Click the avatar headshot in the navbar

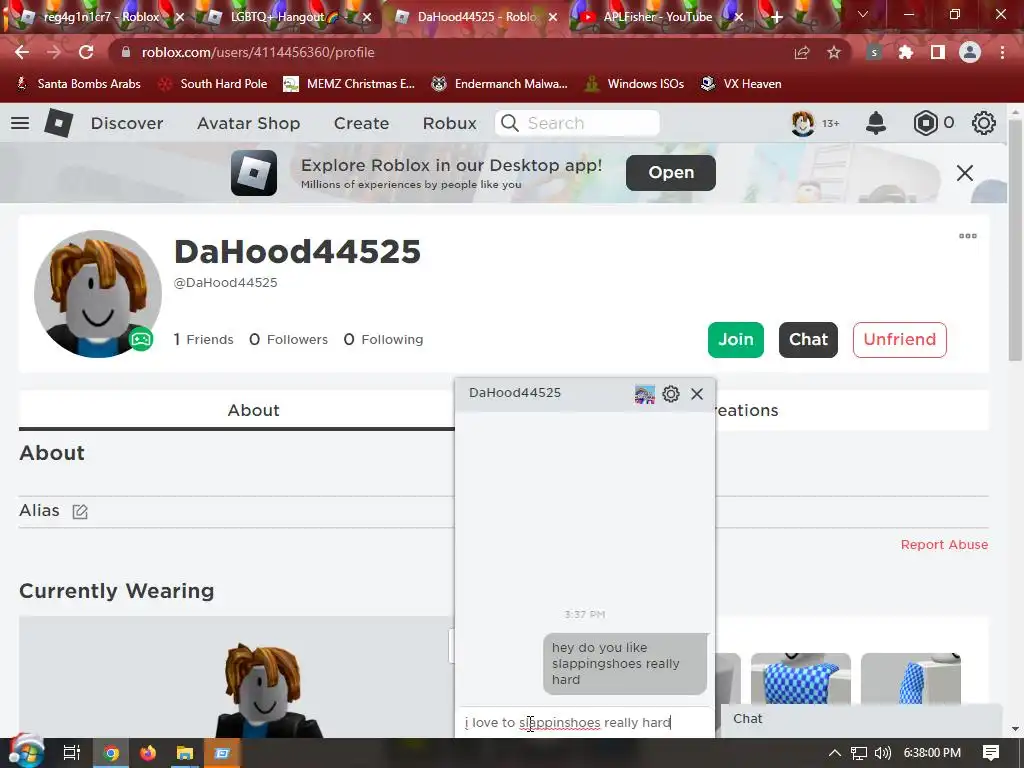click(803, 123)
